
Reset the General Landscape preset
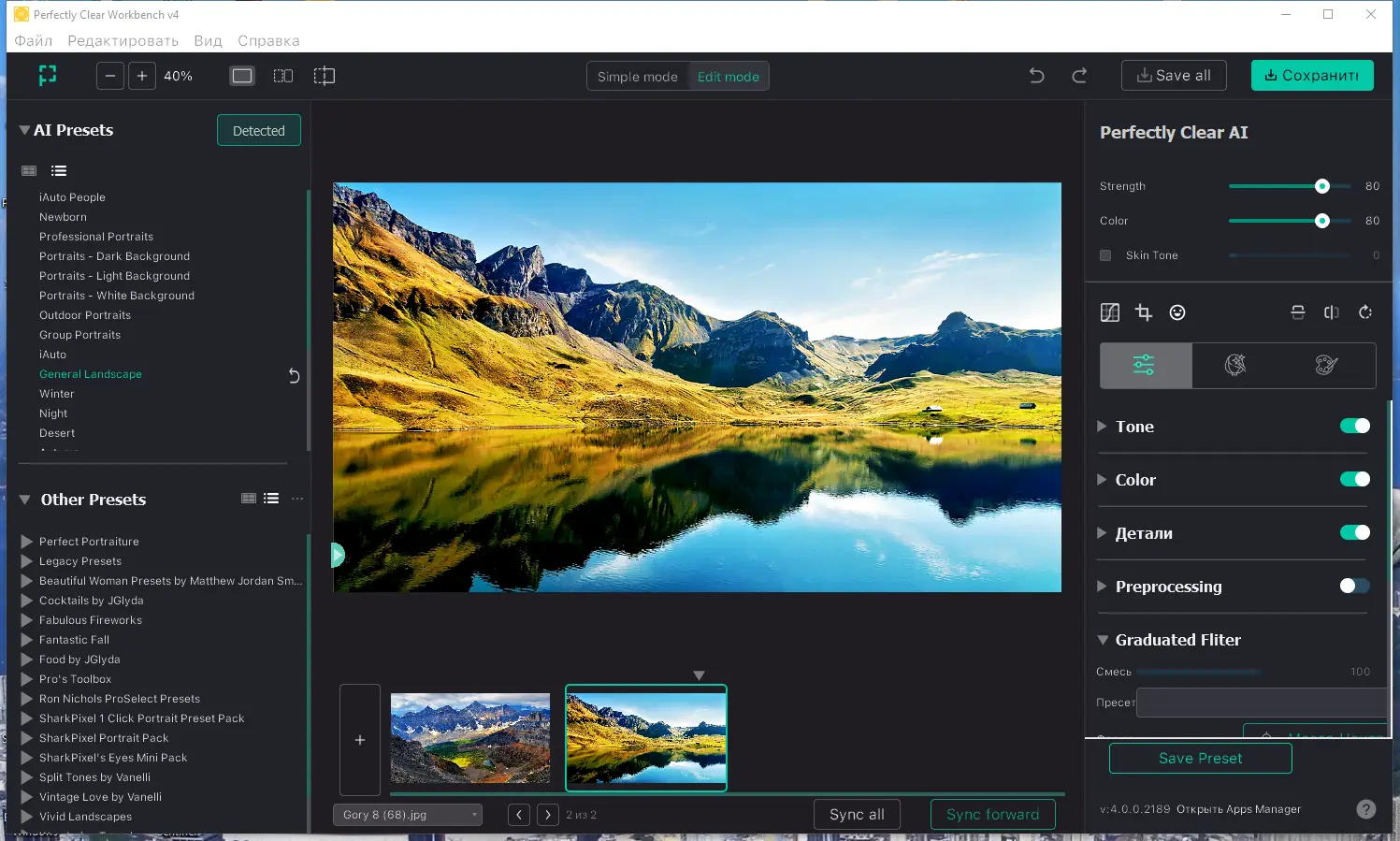294,375
